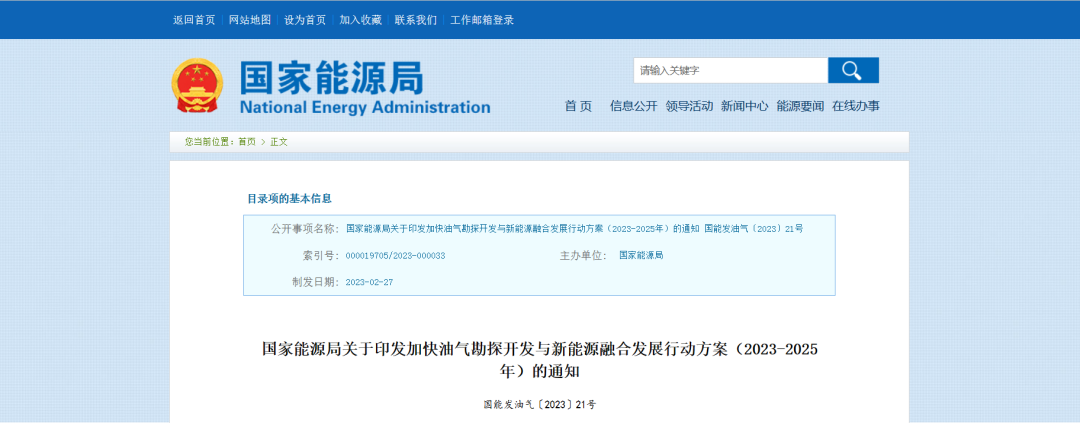Click the magnifier search icon button

(x=852, y=70)
